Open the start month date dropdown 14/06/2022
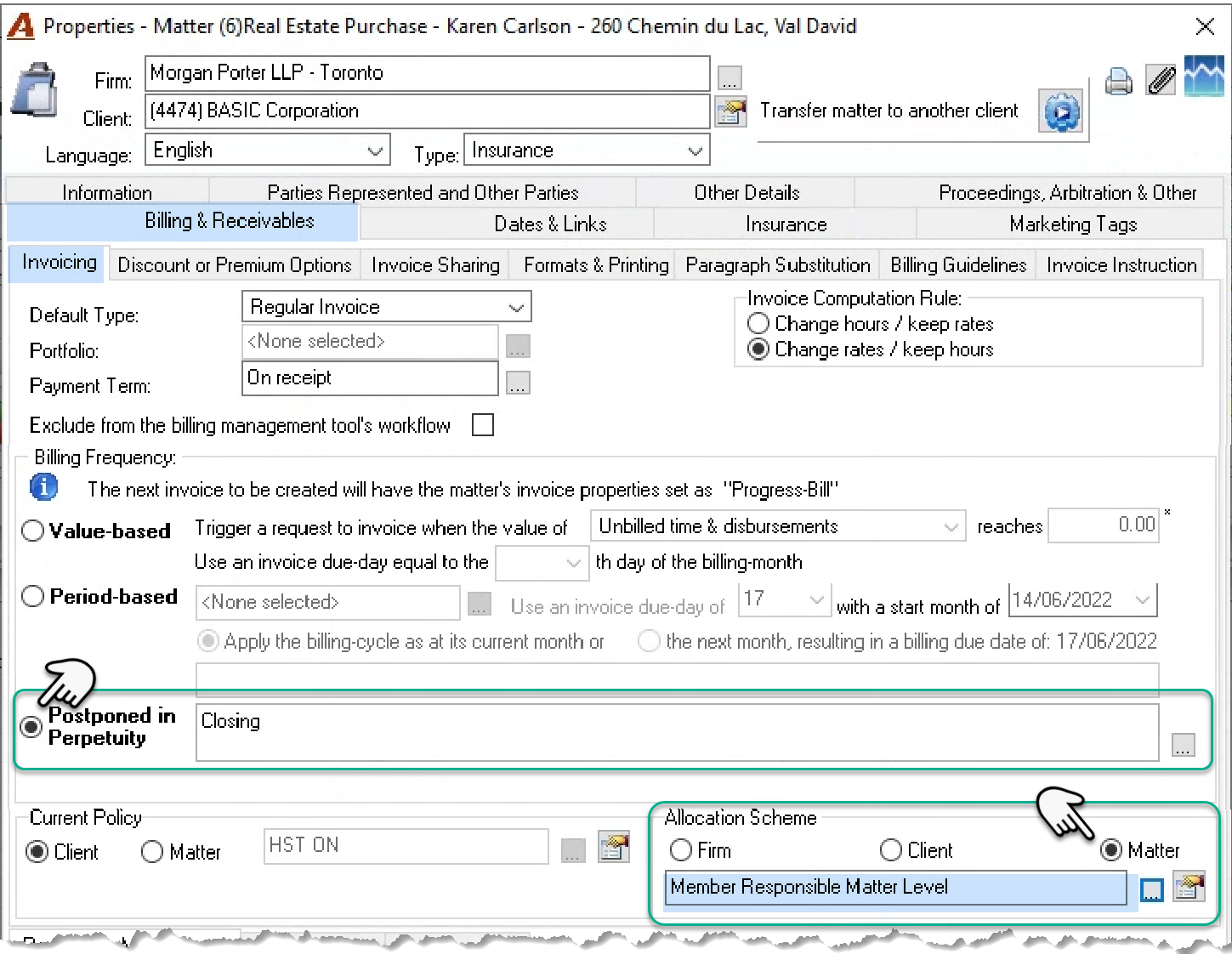This screenshot has width=1232, height=954. [x=1082, y=600]
